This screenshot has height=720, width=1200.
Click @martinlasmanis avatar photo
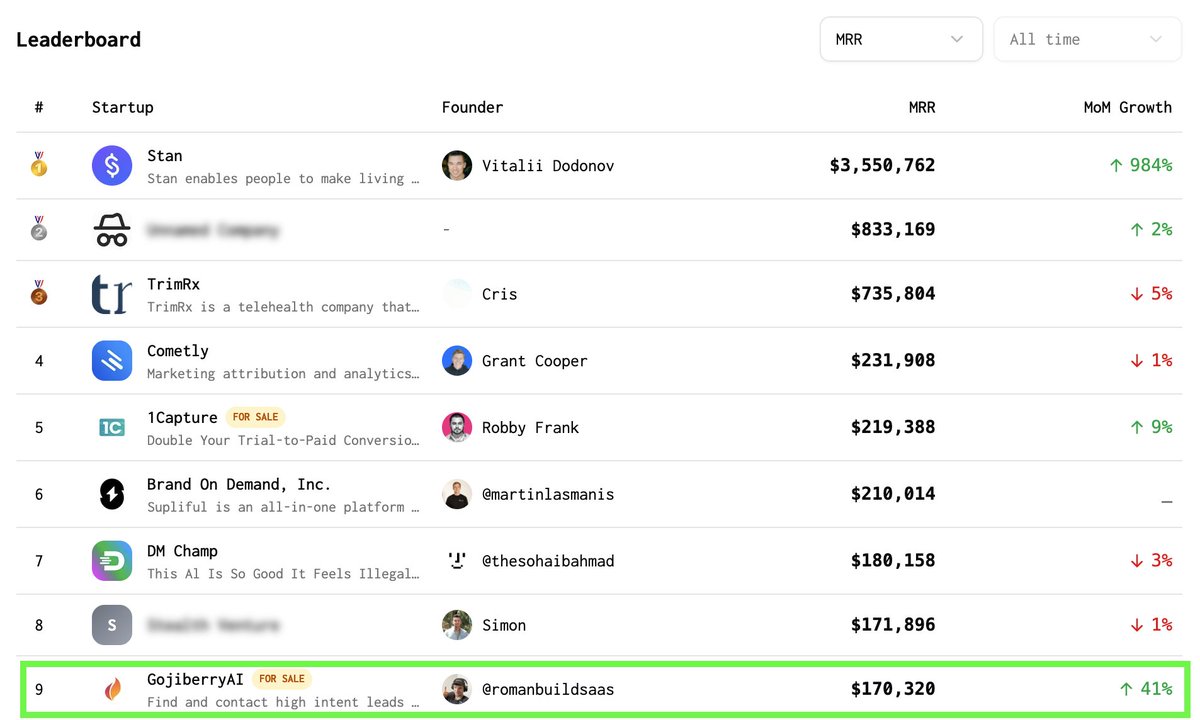(x=457, y=494)
